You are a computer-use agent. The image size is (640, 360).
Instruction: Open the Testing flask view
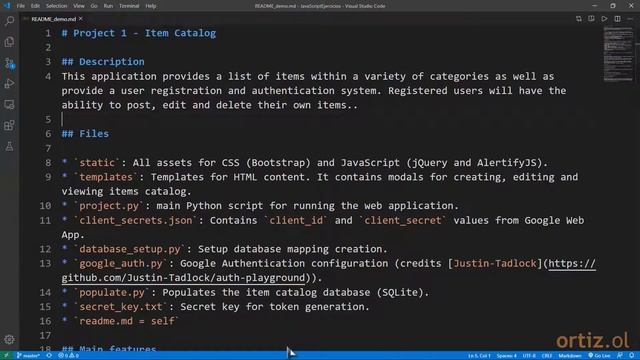9,146
